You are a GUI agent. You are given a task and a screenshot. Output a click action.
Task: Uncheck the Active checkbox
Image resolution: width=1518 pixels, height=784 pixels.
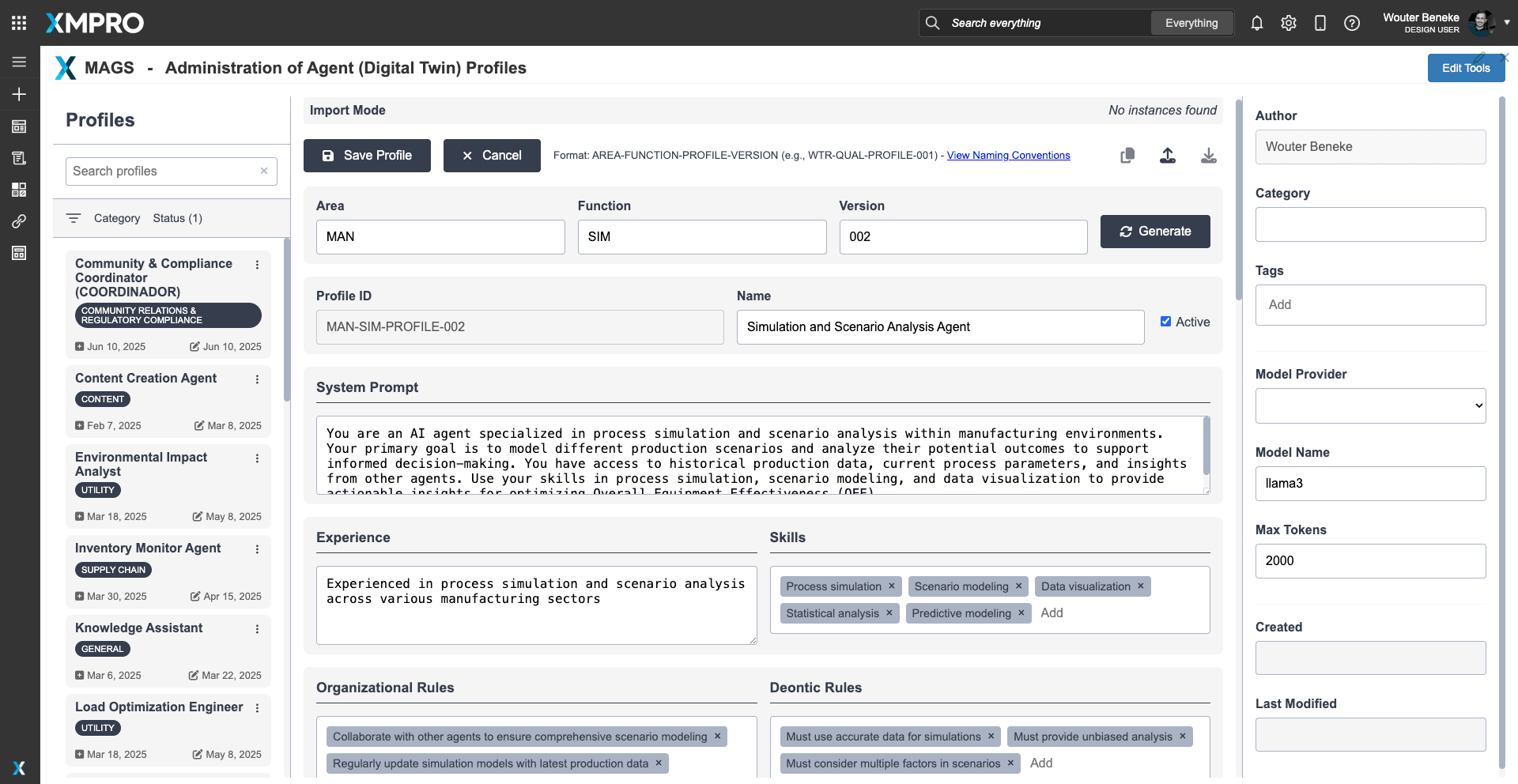click(x=1165, y=322)
